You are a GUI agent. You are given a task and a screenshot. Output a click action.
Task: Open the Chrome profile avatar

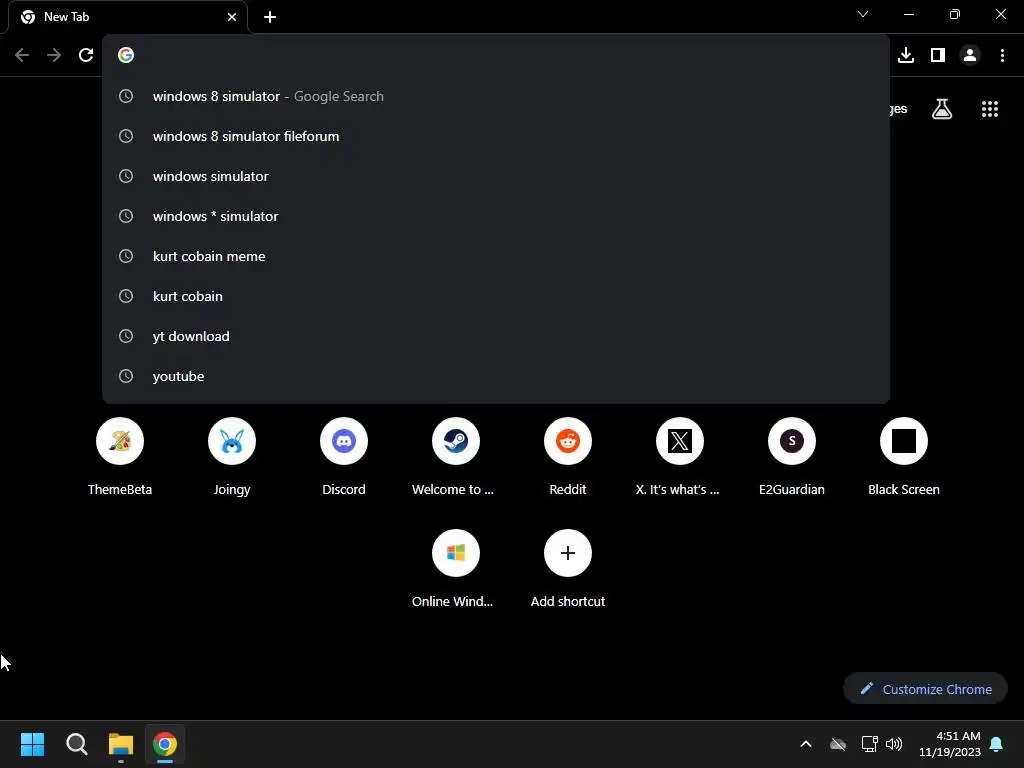[970, 55]
